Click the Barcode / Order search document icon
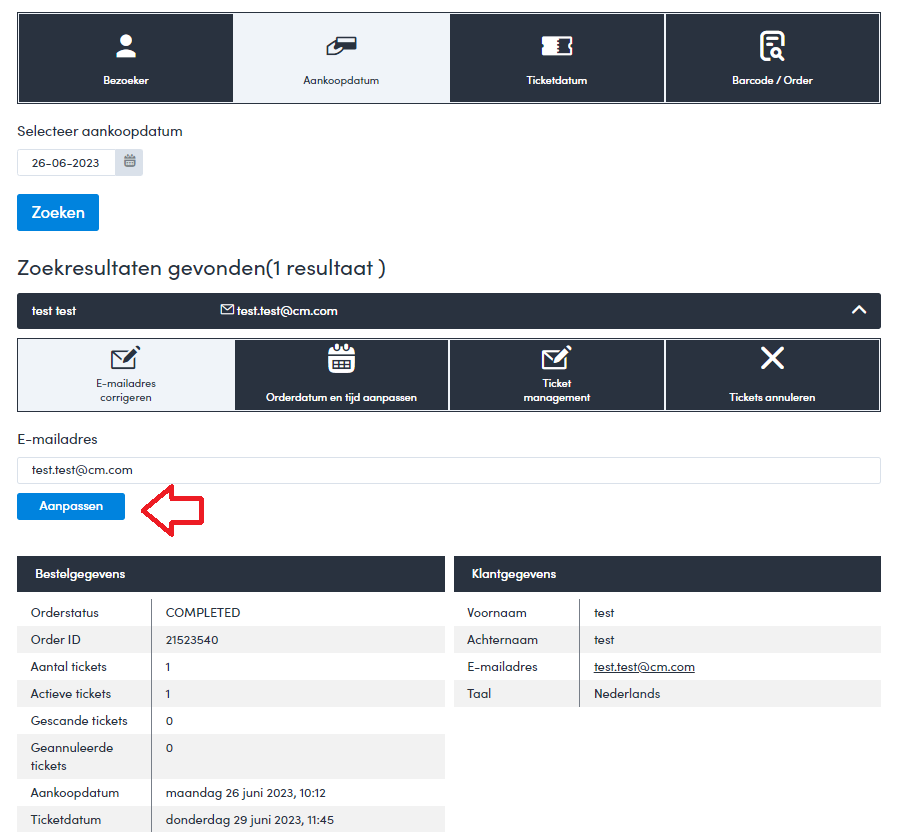The width and height of the screenshot is (913, 835). point(772,46)
